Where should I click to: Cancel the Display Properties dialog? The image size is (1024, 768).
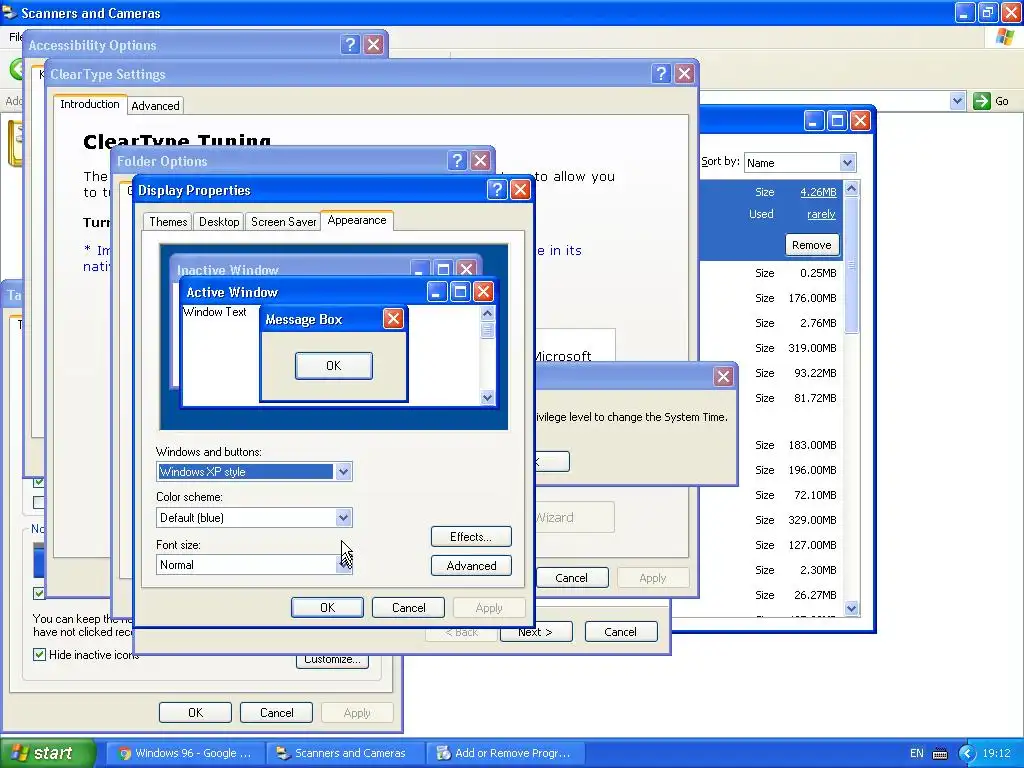coord(408,607)
